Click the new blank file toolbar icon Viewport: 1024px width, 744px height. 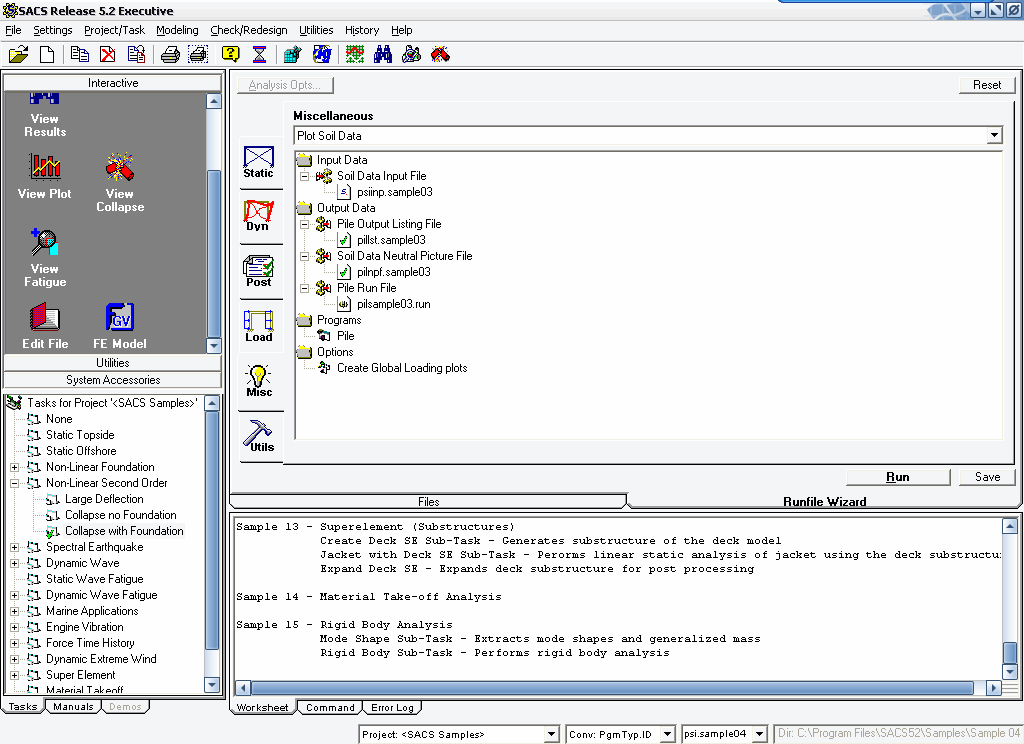pos(47,54)
